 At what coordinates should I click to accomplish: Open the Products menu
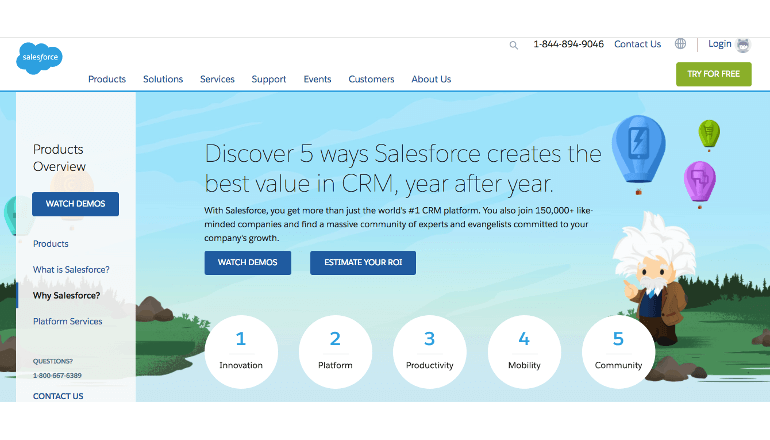pyautogui.click(x=107, y=79)
